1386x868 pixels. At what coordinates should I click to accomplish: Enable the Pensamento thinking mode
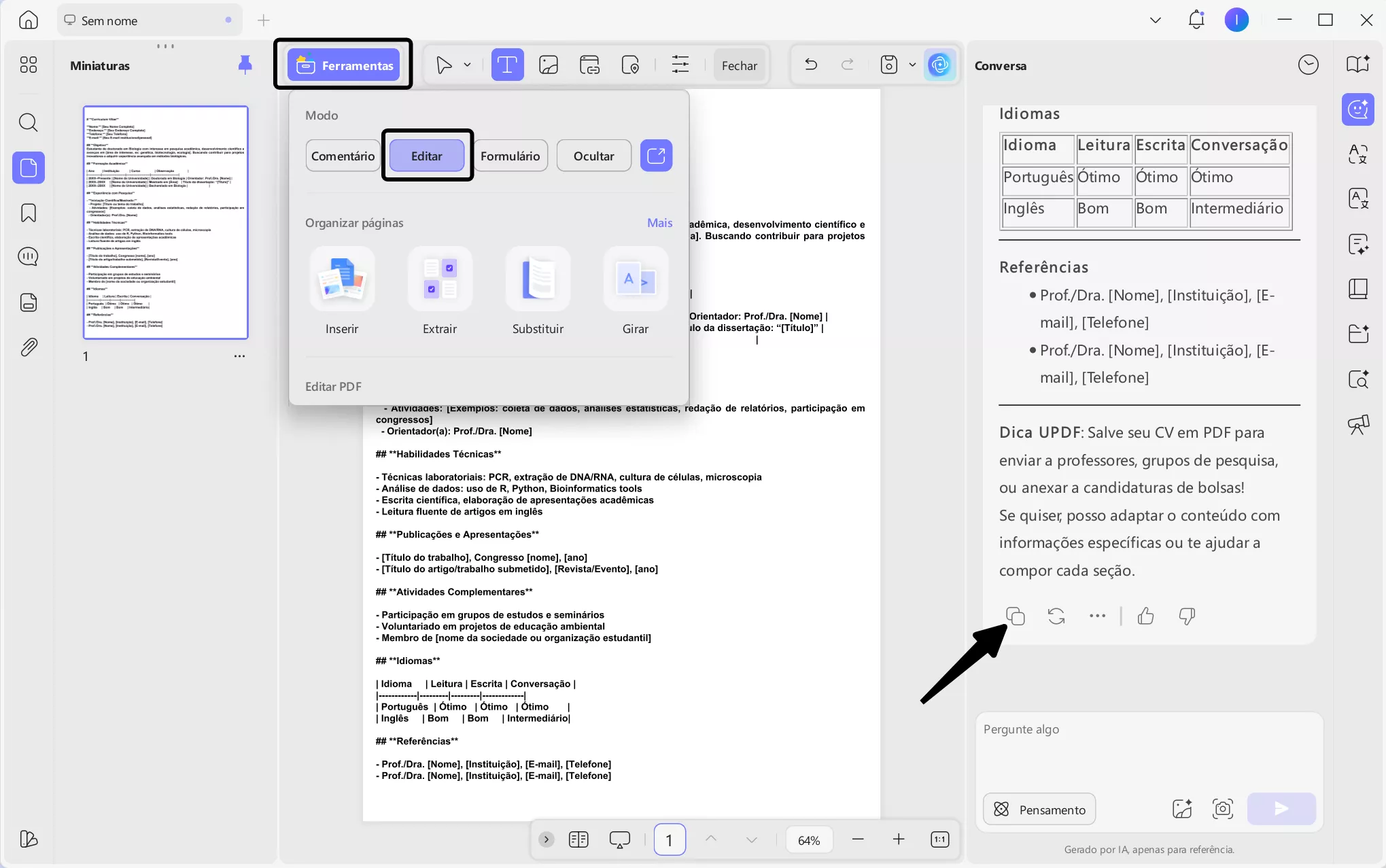coord(1039,809)
